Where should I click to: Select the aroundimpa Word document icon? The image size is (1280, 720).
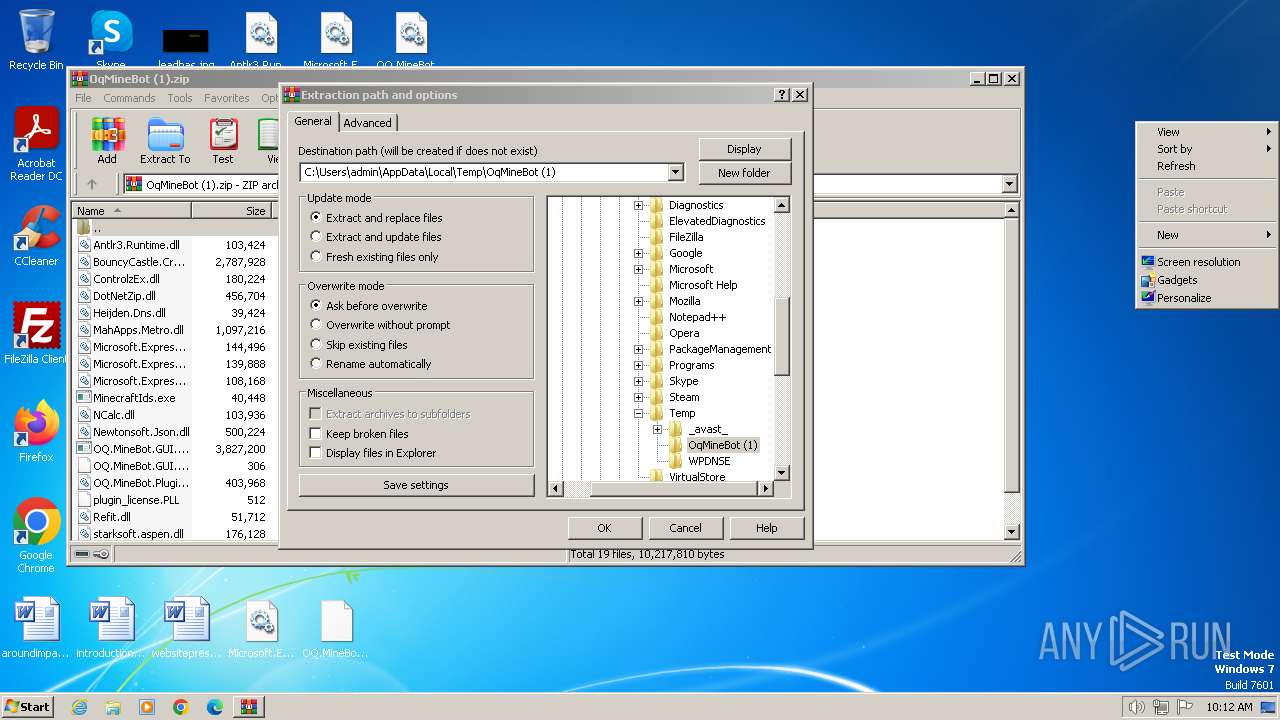tap(36, 628)
